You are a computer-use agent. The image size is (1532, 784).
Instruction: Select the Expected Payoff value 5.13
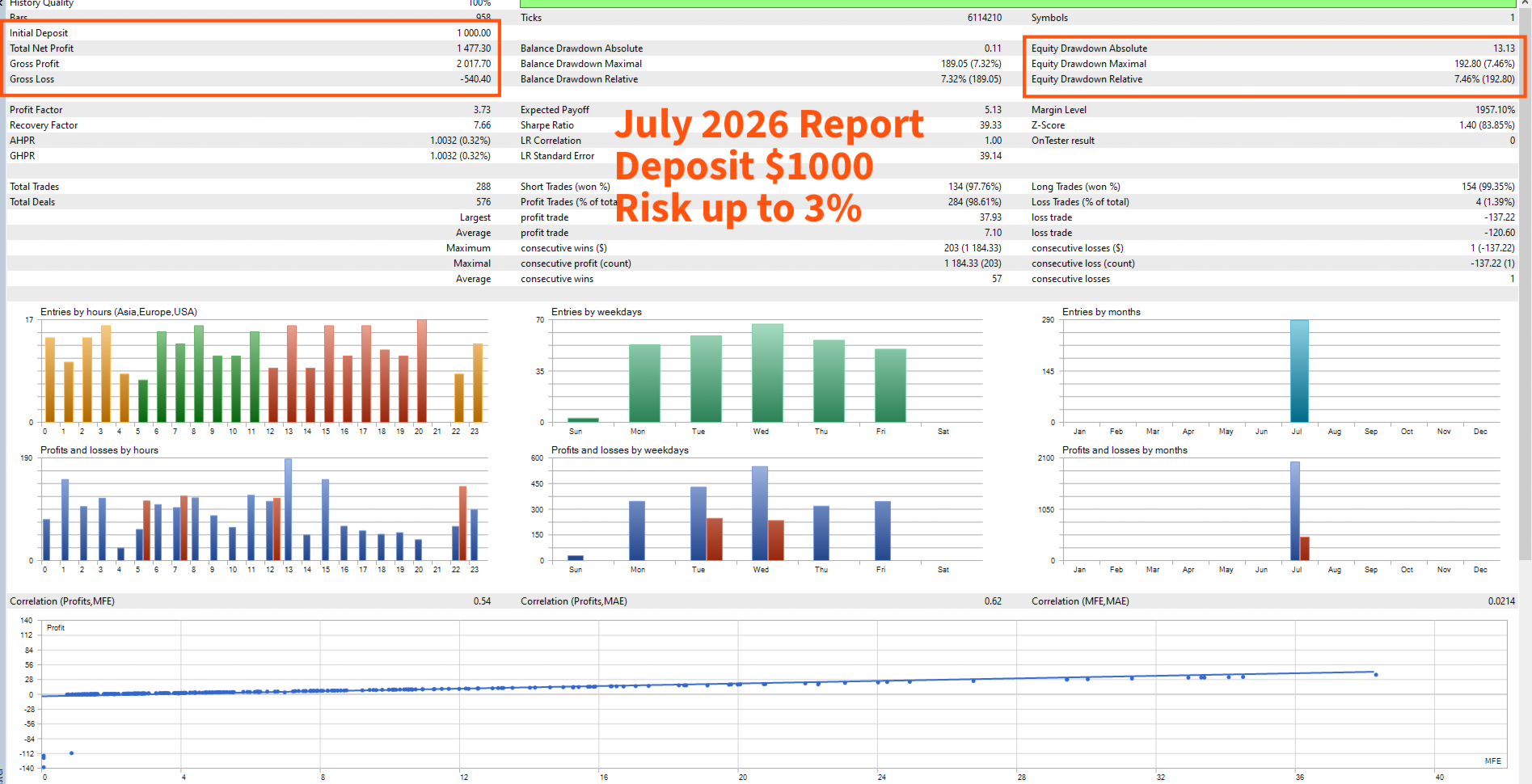(x=993, y=110)
